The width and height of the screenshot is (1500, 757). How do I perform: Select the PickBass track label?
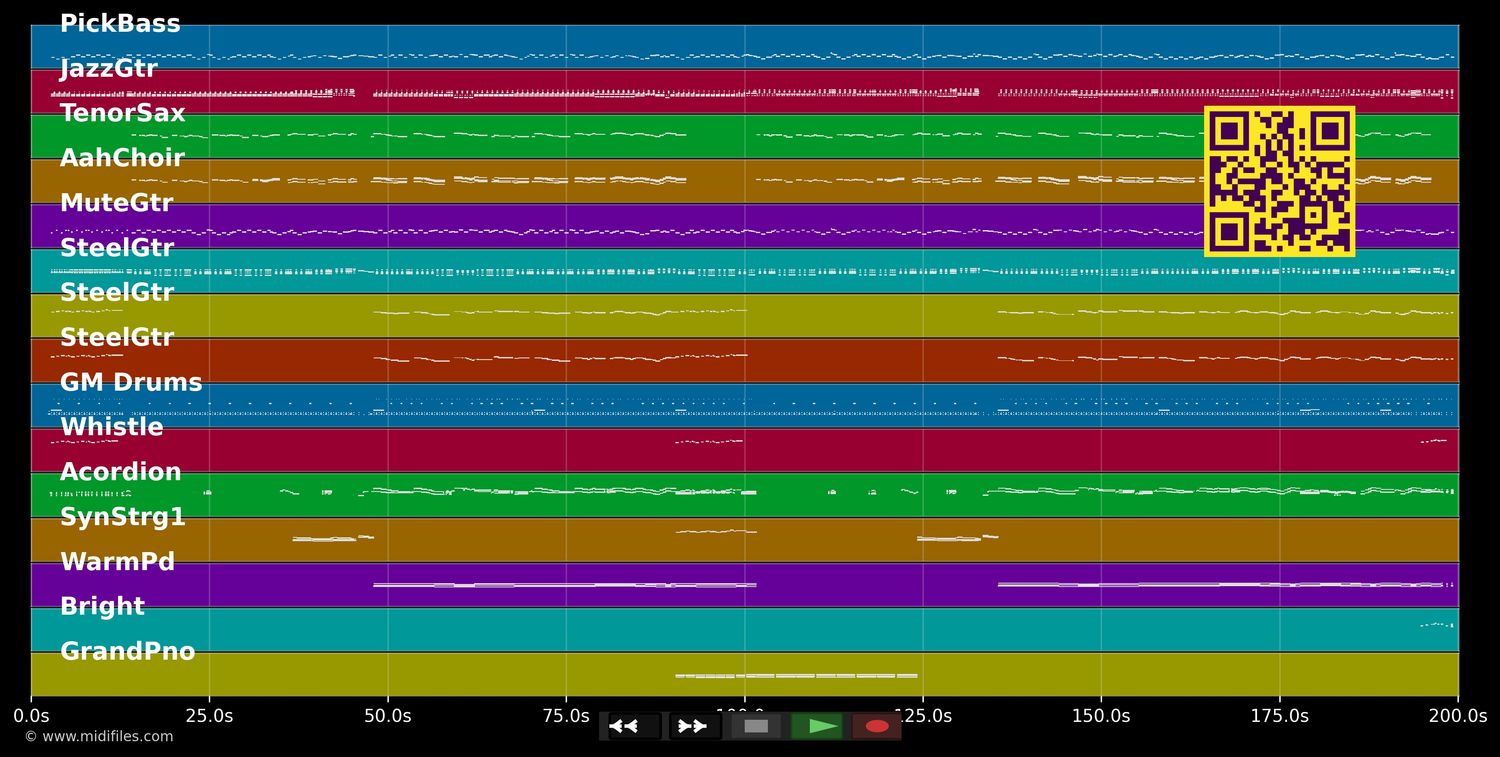[x=120, y=25]
